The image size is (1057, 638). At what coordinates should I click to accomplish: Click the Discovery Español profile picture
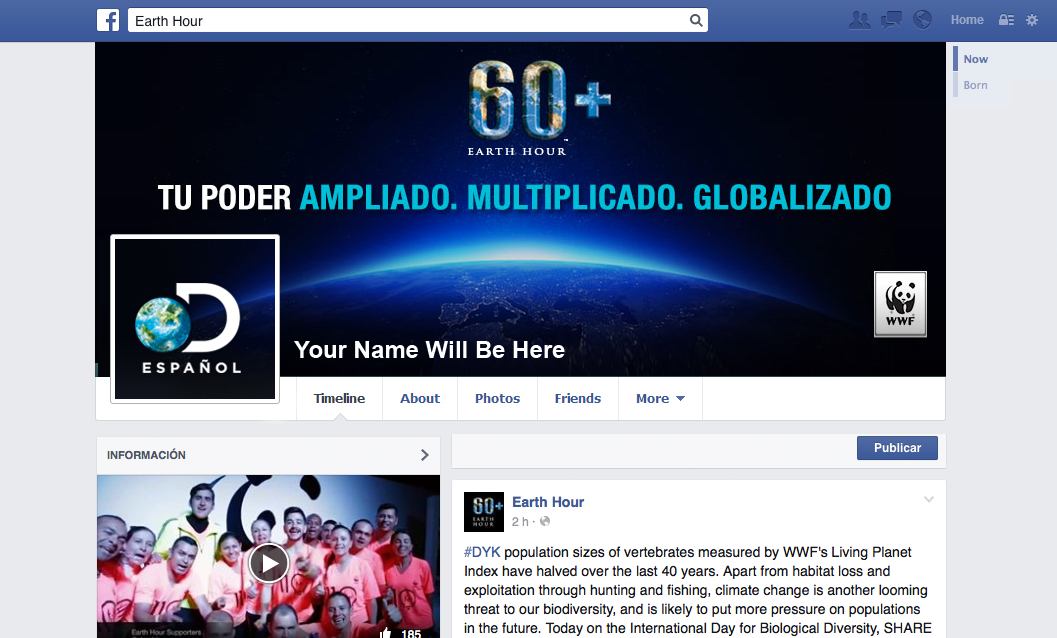point(195,318)
